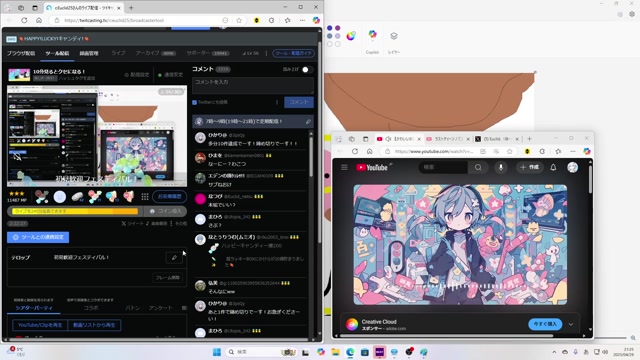Select the purple color swatch in Paint

point(338,28)
